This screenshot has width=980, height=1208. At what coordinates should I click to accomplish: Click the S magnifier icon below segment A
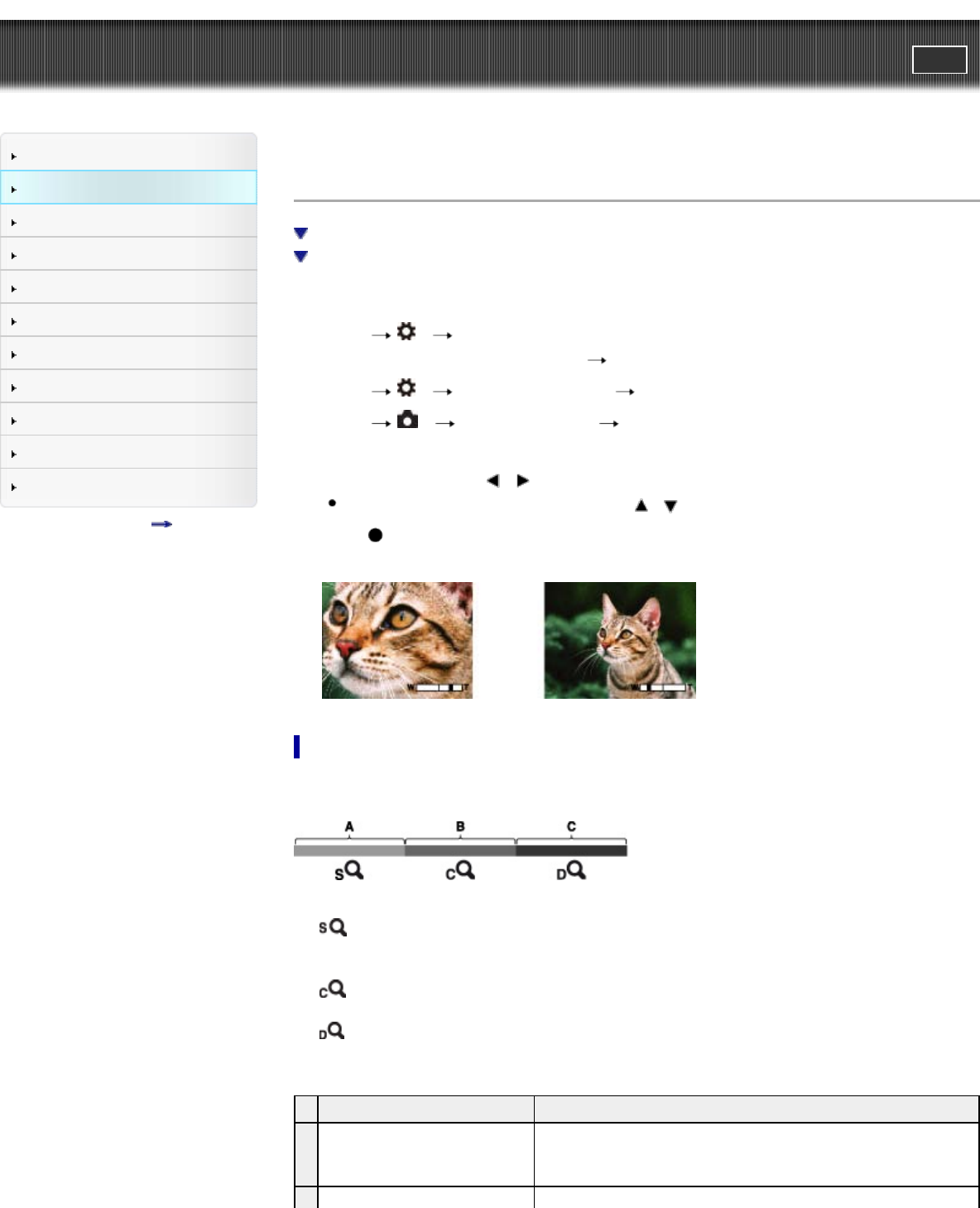pos(349,871)
